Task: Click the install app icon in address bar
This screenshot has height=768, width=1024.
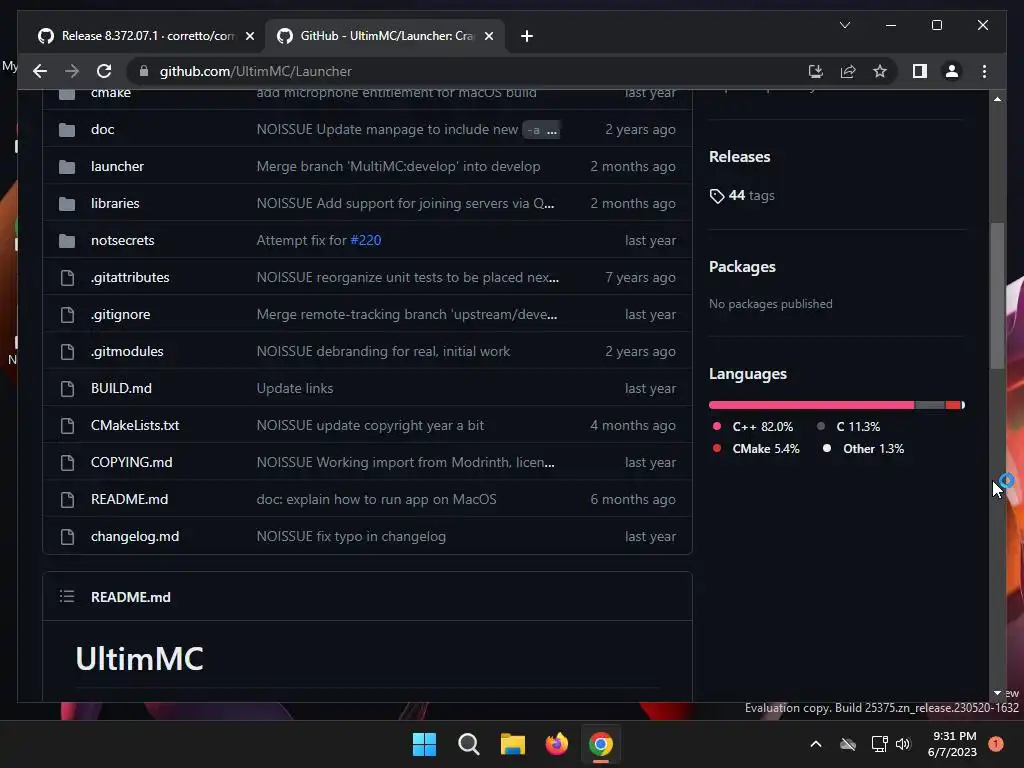Action: pos(815,71)
